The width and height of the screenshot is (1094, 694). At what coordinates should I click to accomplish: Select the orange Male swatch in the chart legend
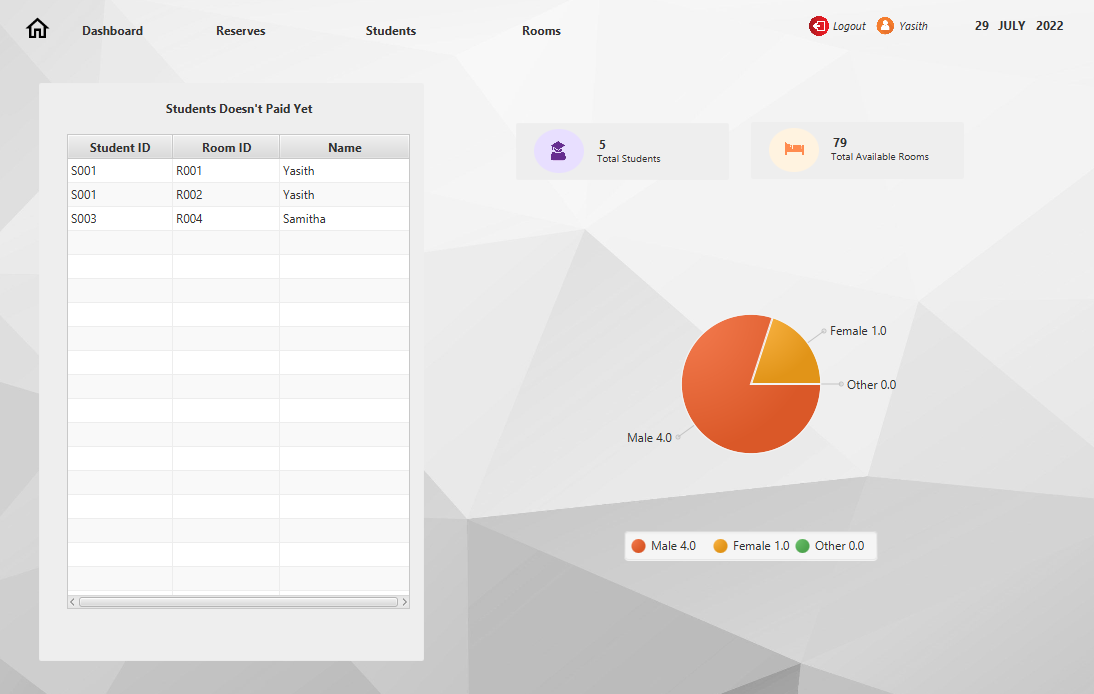pyautogui.click(x=637, y=545)
